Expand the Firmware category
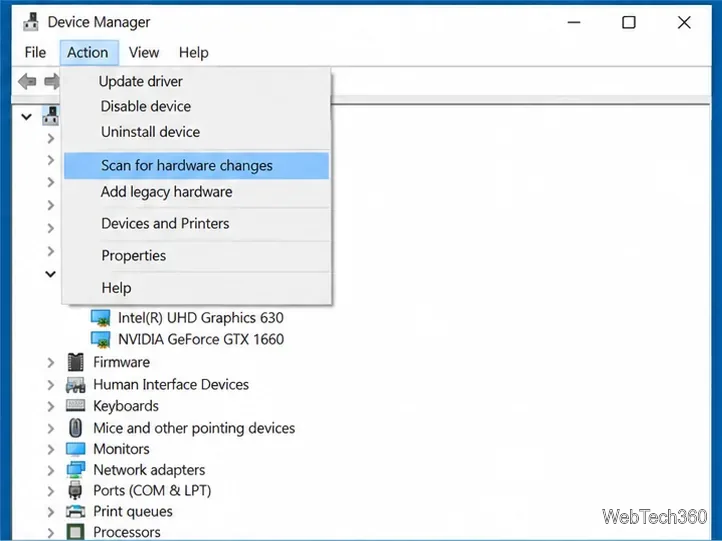 (51, 362)
